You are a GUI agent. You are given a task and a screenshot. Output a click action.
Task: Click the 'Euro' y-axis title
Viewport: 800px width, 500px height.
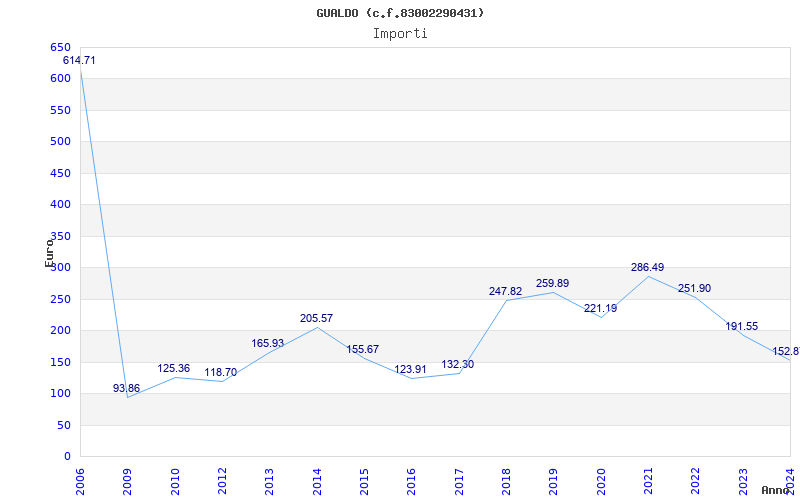point(49,253)
